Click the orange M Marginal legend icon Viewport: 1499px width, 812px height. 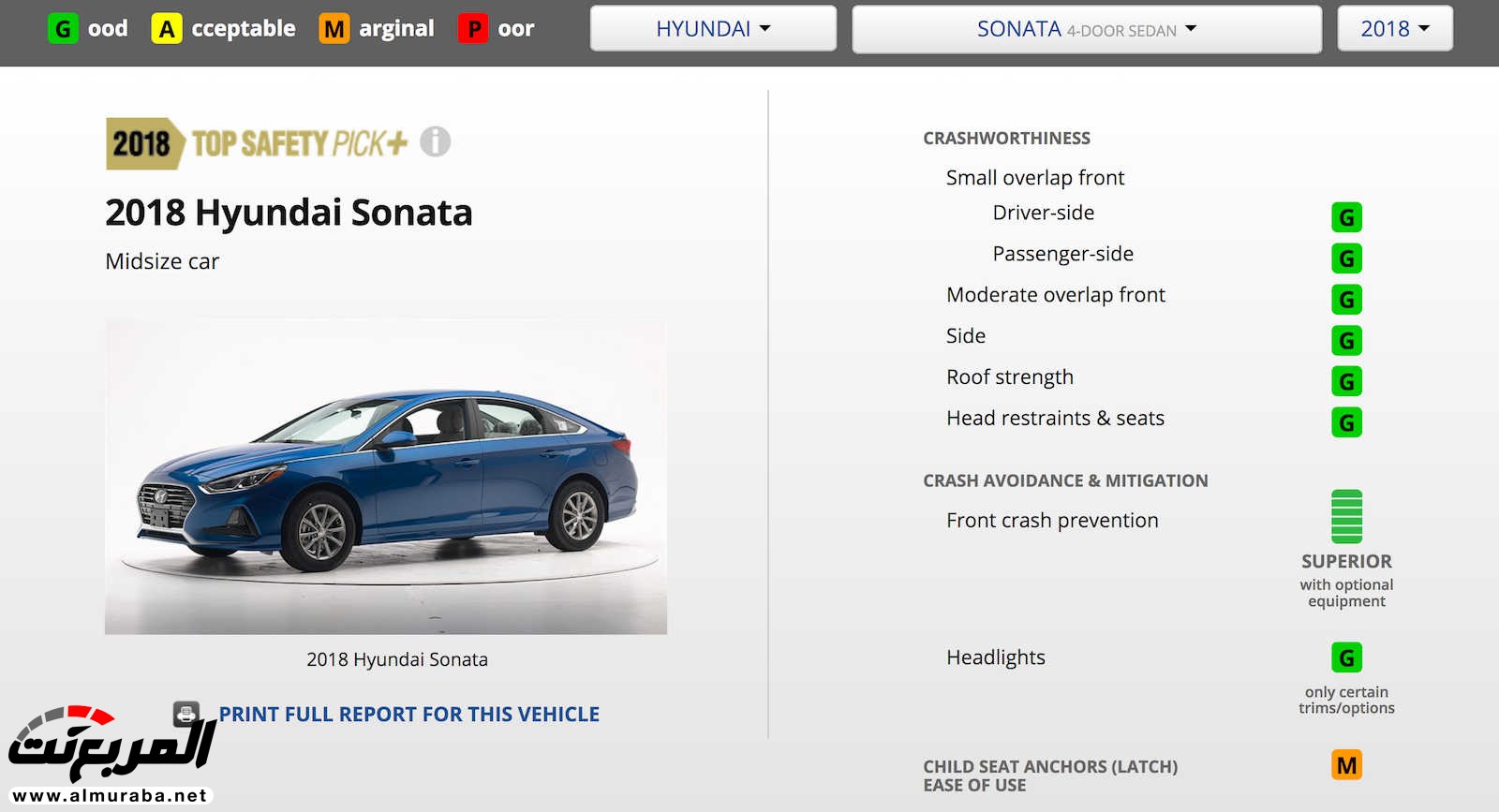point(334,29)
